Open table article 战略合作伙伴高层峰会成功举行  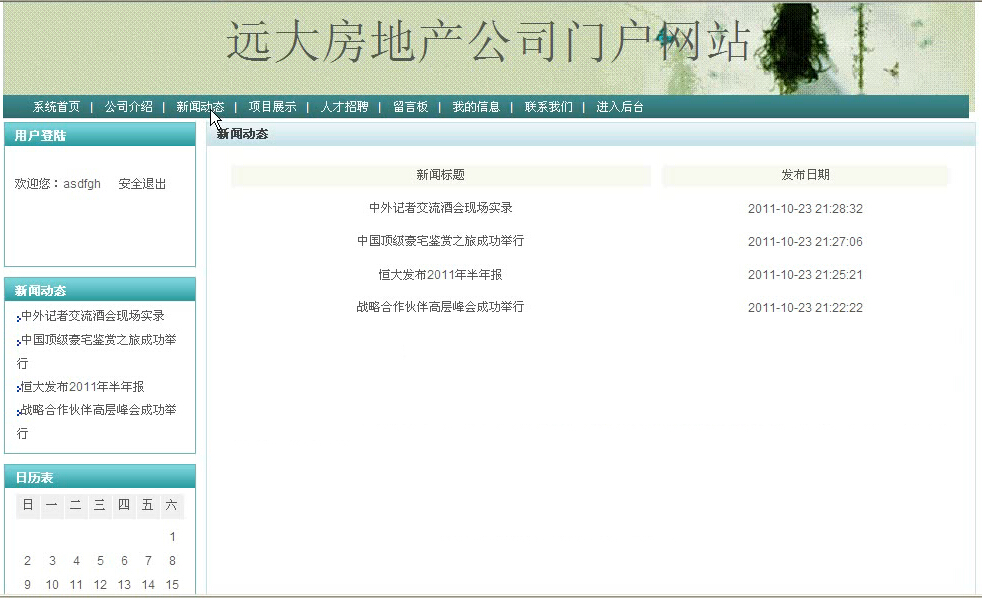point(441,307)
